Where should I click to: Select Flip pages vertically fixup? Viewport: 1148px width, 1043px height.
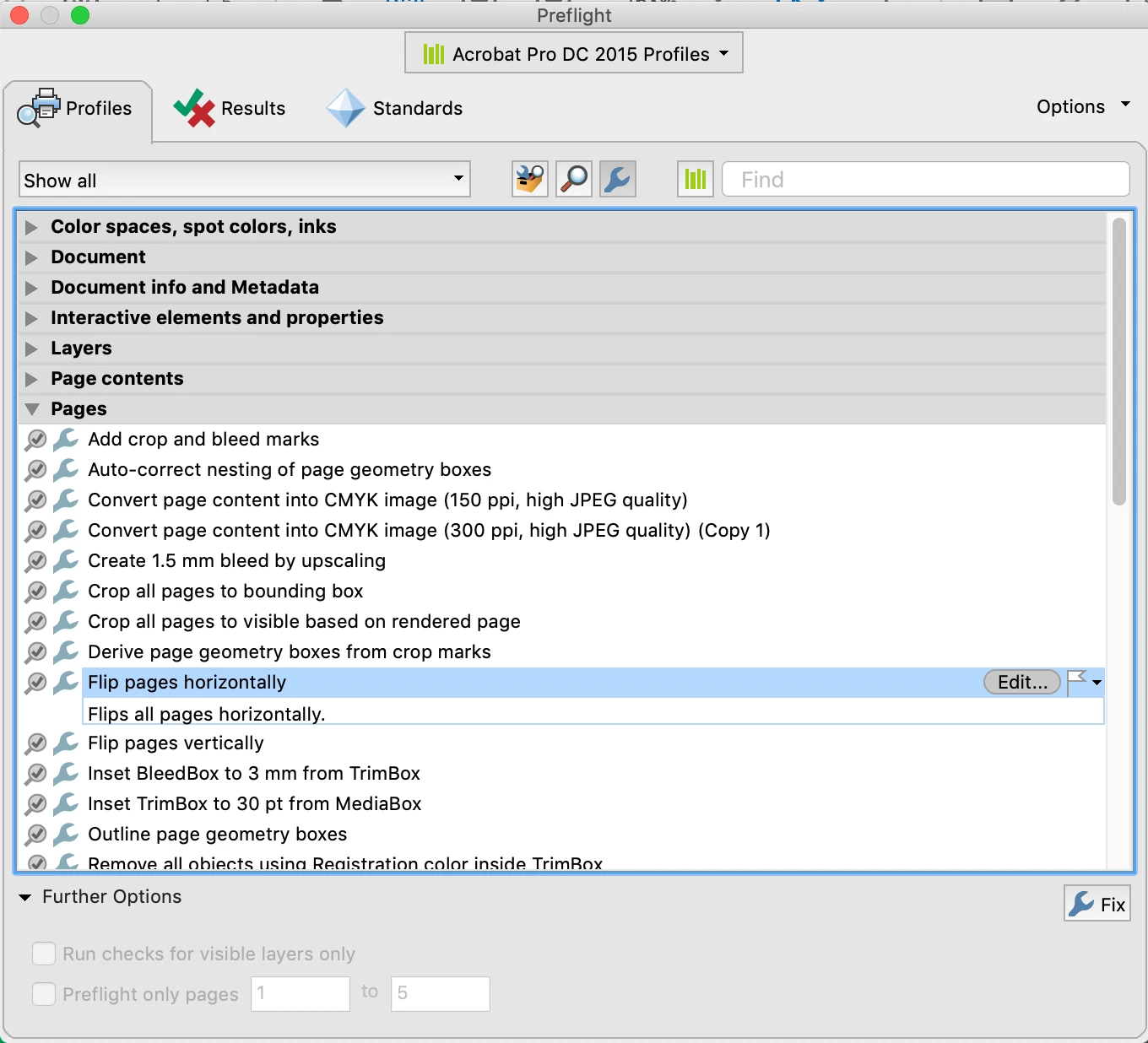176,743
